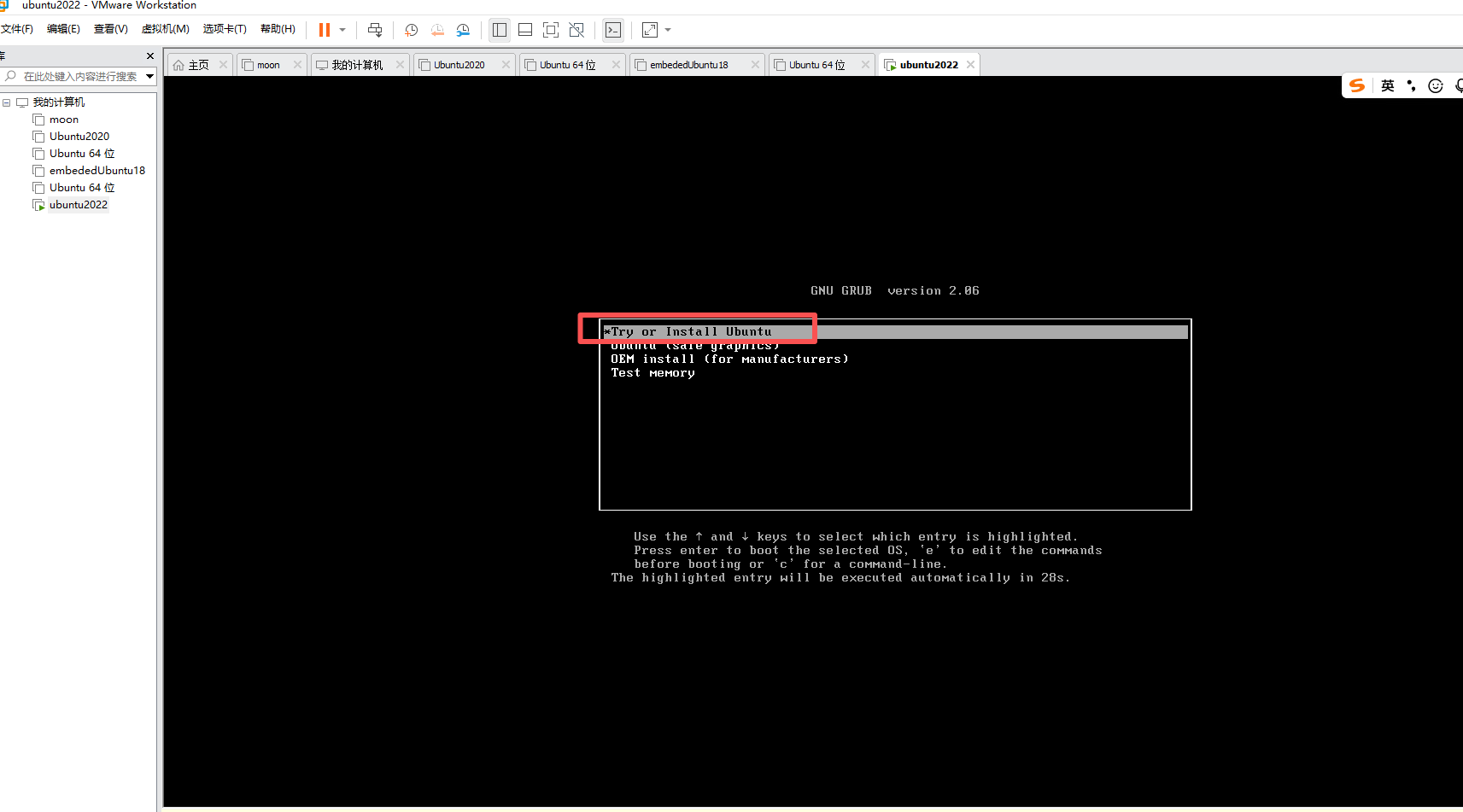The height and width of the screenshot is (812, 1463).
Task: Select 我的计算机 in the library tree
Action: [58, 102]
